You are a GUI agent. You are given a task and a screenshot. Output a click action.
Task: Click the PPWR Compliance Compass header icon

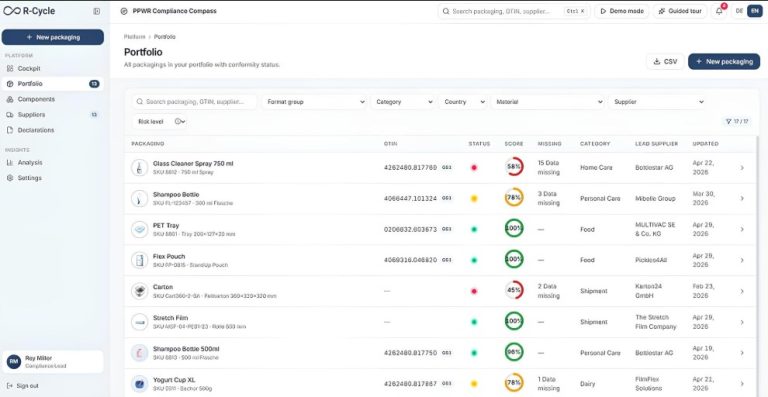tap(123, 11)
